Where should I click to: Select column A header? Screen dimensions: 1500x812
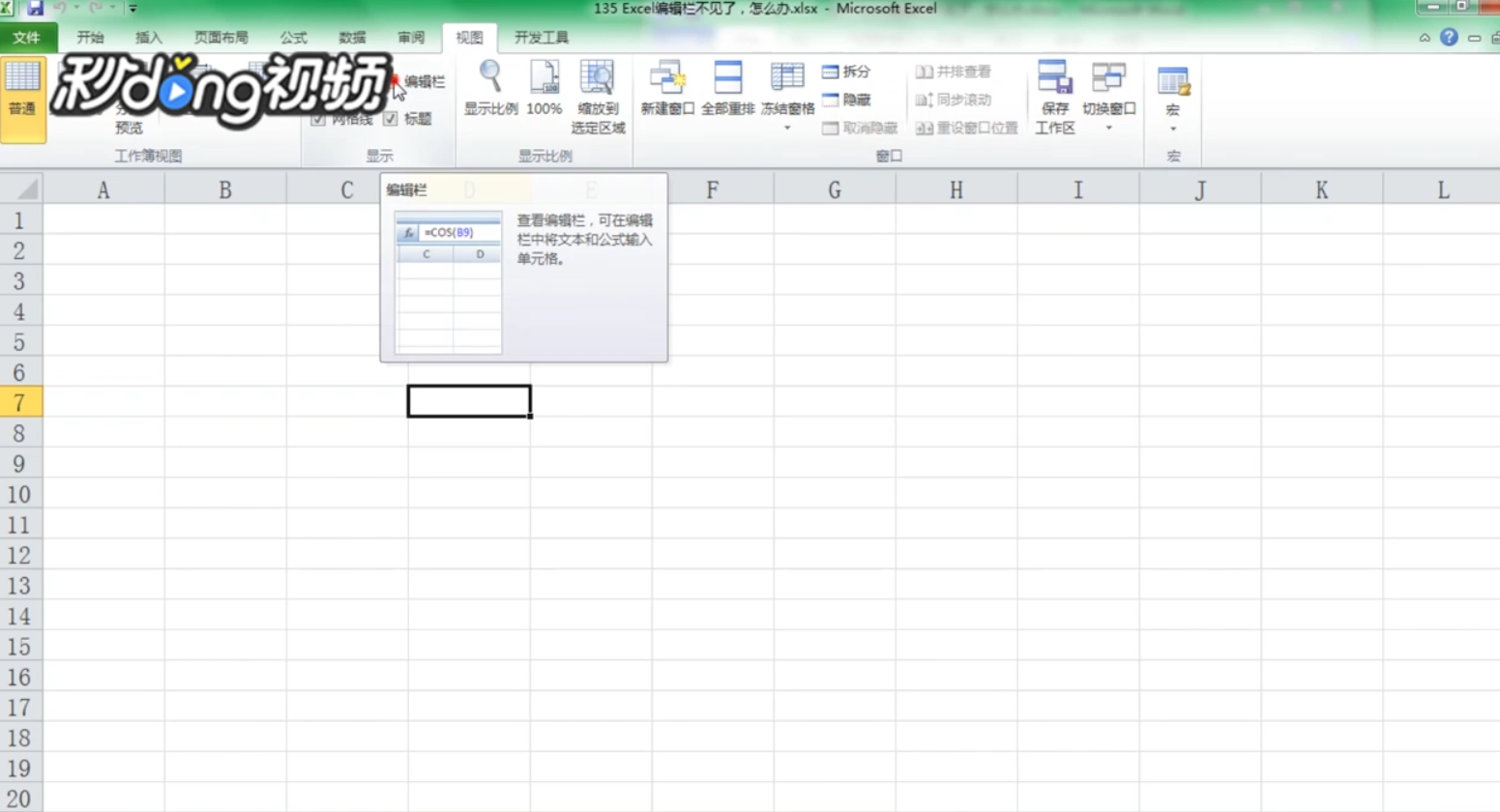point(103,189)
